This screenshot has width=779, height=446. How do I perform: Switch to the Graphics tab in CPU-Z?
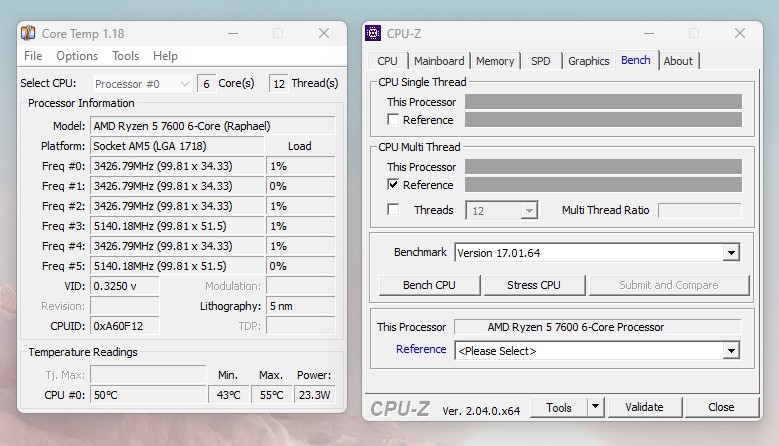pyautogui.click(x=589, y=61)
